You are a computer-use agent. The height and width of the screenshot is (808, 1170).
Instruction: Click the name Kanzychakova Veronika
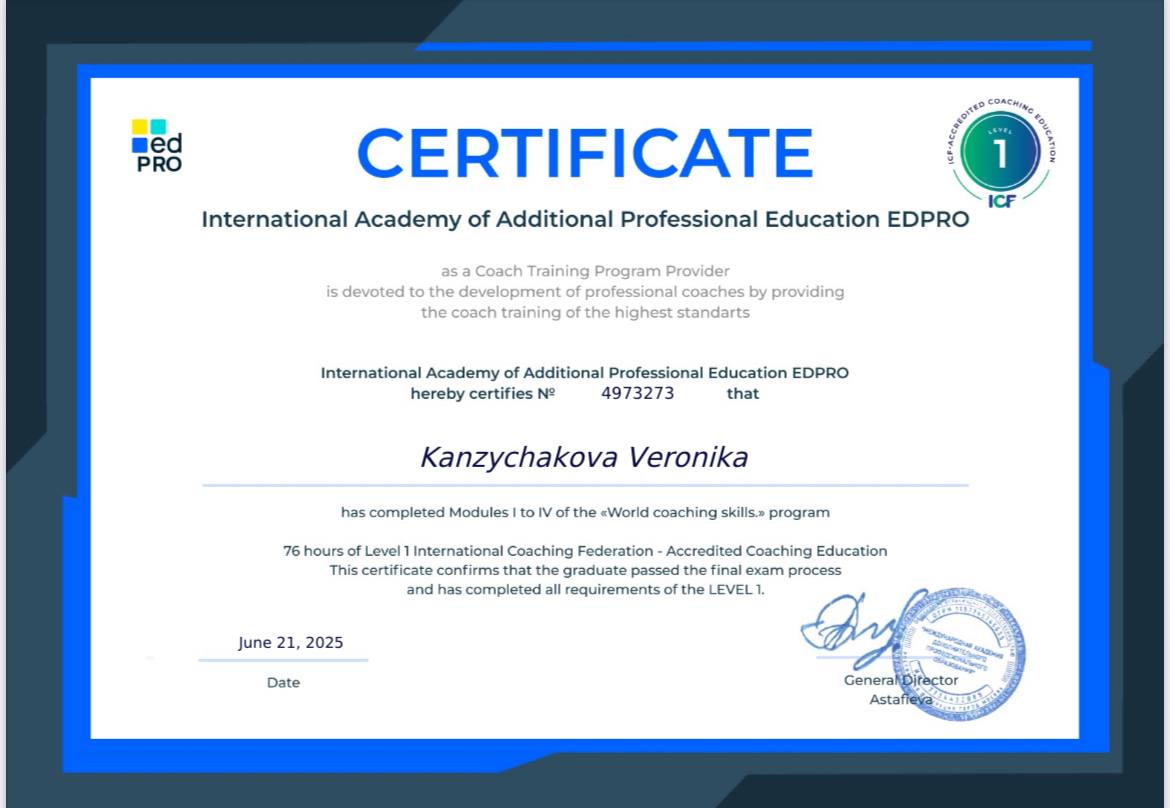pos(584,457)
